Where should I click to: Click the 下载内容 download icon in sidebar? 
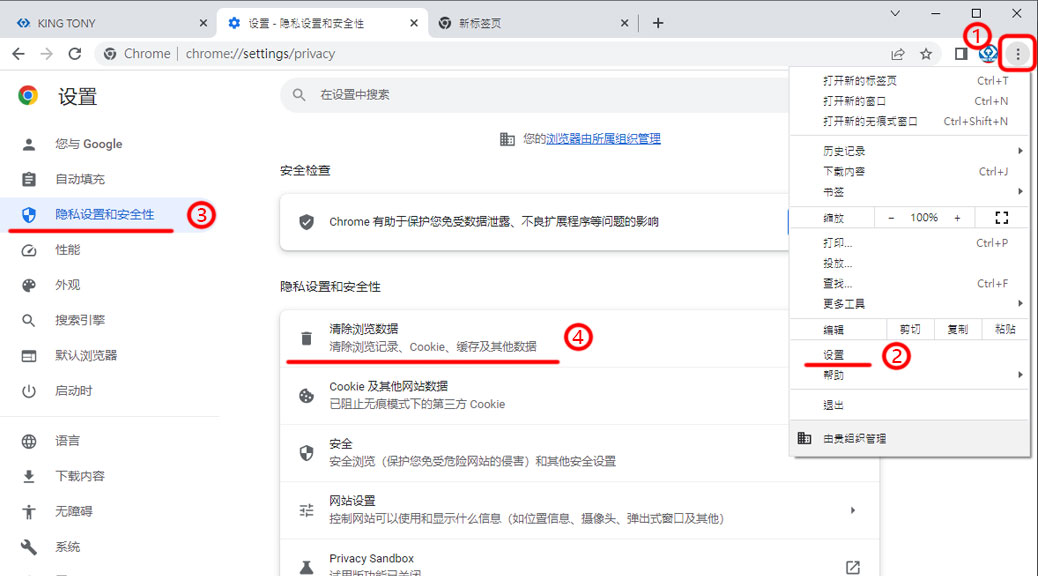point(28,477)
